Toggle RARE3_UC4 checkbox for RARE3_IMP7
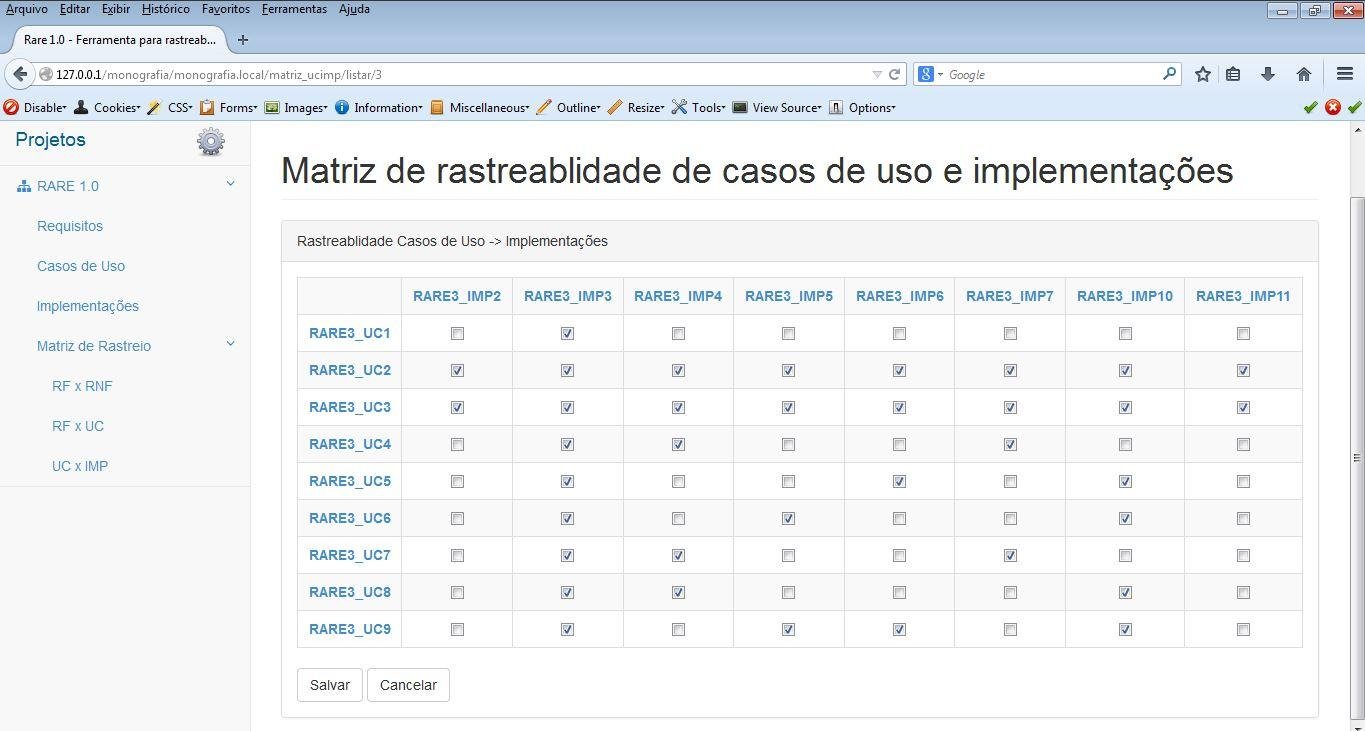The width and height of the screenshot is (1365, 731). pyautogui.click(x=1010, y=444)
